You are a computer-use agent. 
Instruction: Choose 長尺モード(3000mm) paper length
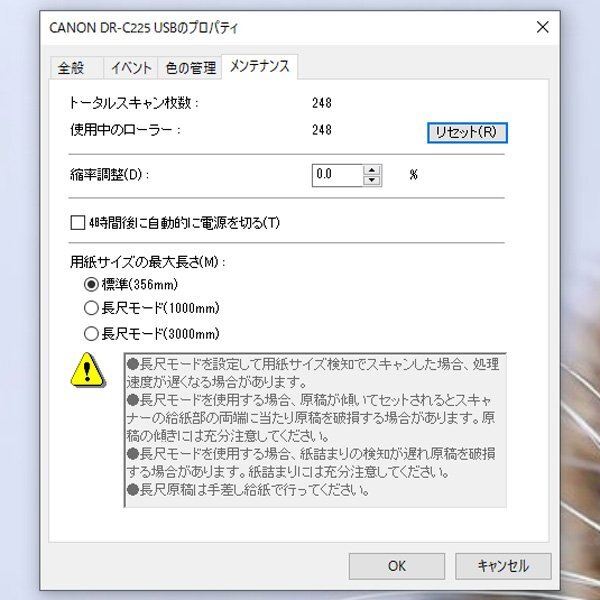tap(91, 334)
